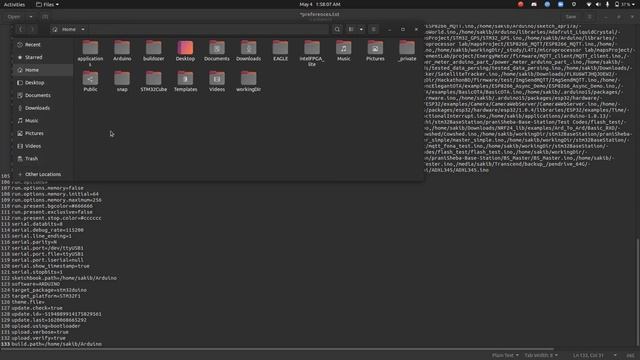Viewport: 640px width, 360px height.
Task: Open the workingDir folder
Action: click(x=248, y=81)
